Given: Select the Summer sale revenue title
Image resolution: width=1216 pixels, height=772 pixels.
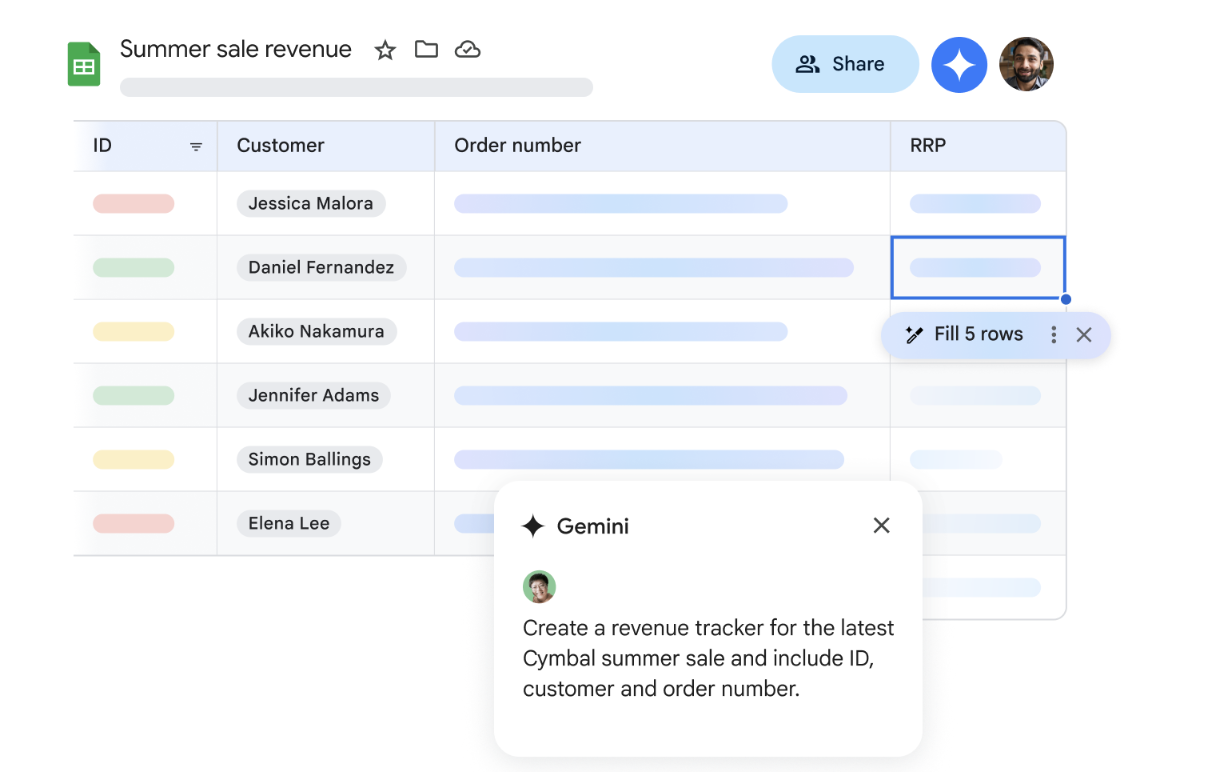Looking at the screenshot, I should point(236,49).
